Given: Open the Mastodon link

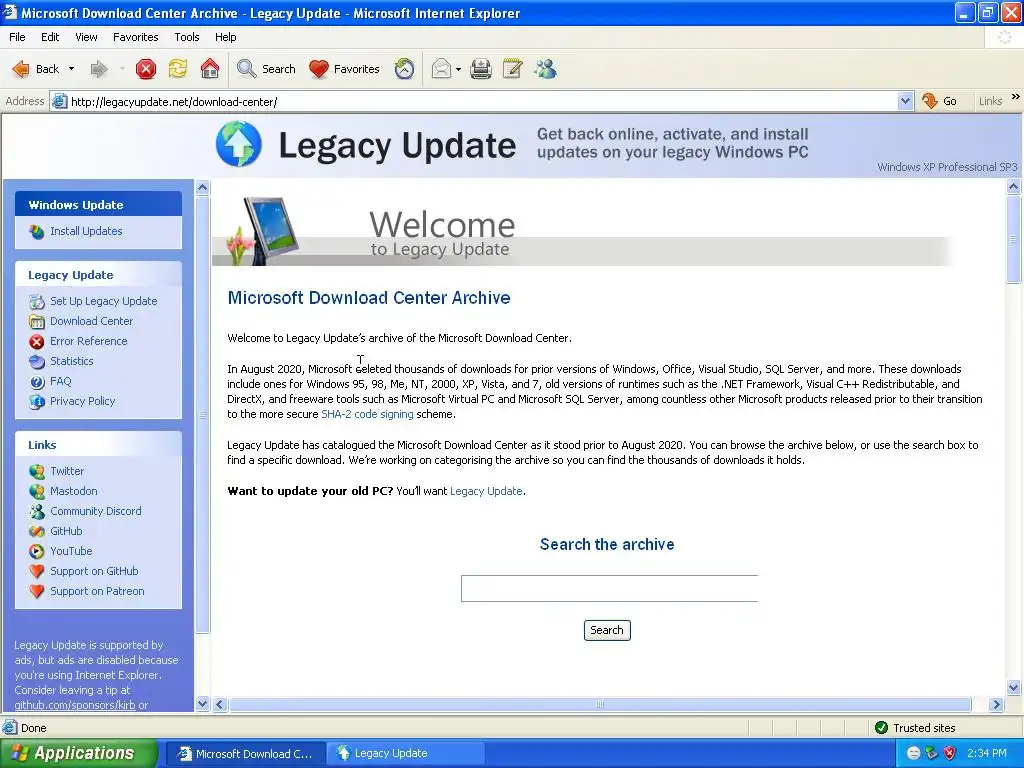Looking at the screenshot, I should (74, 491).
